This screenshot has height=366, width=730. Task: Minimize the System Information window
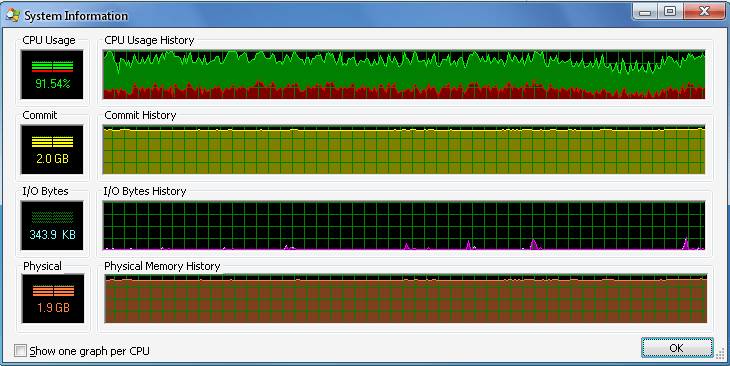645,12
